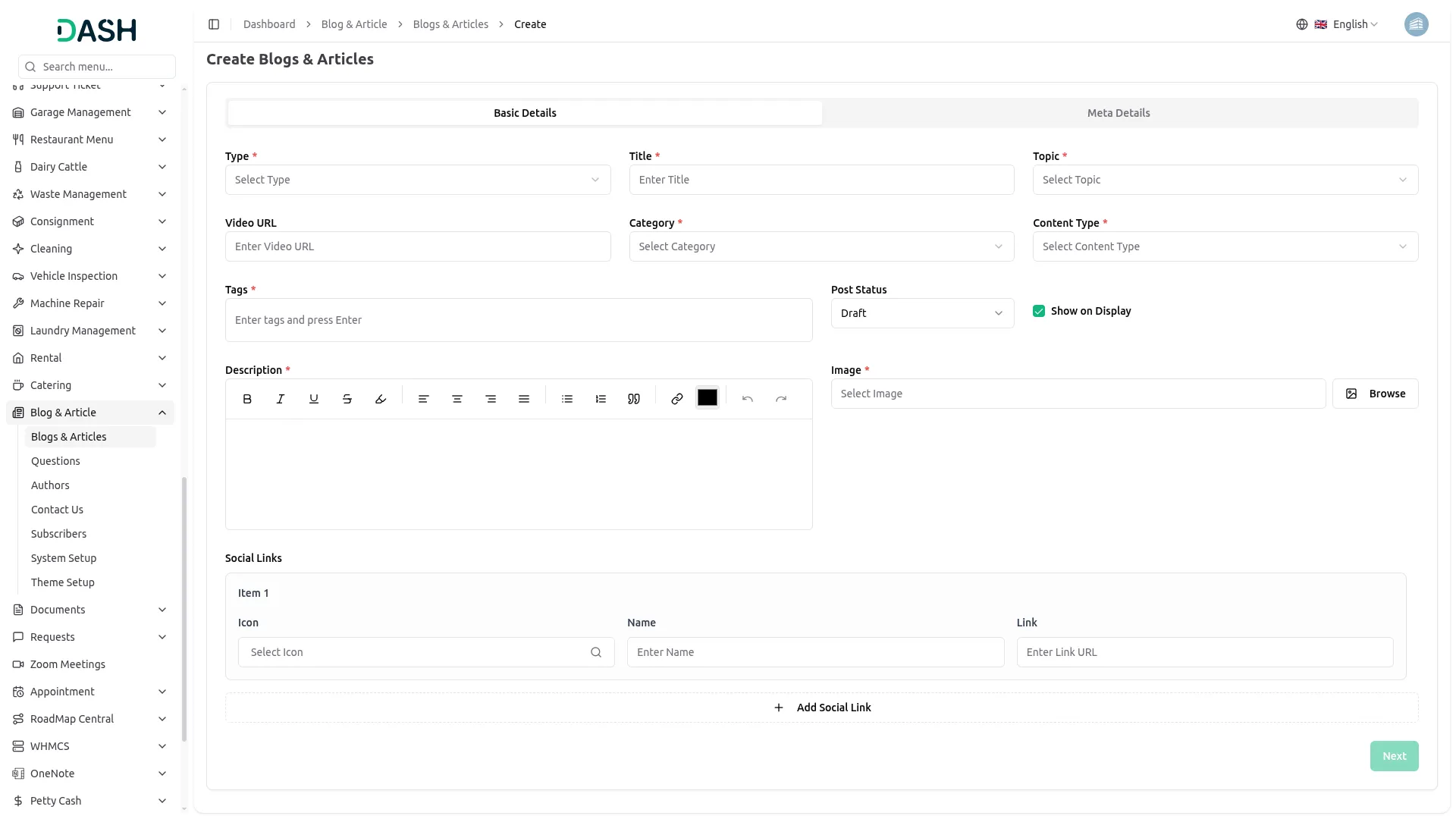The image size is (1456, 819).
Task: Focus the Enter Video URL field
Action: [x=418, y=246]
